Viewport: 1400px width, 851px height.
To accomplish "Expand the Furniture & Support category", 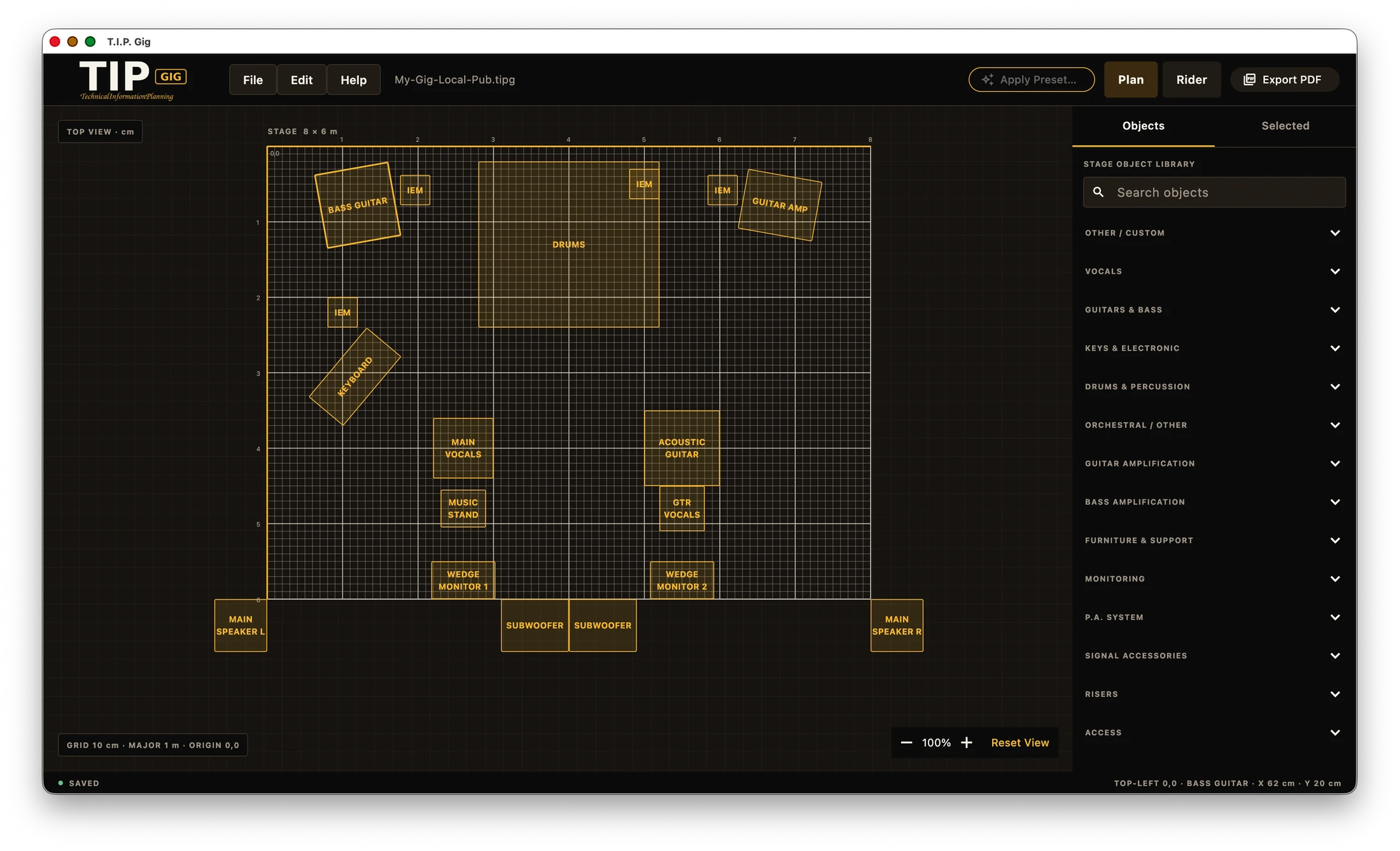I will click(1214, 540).
